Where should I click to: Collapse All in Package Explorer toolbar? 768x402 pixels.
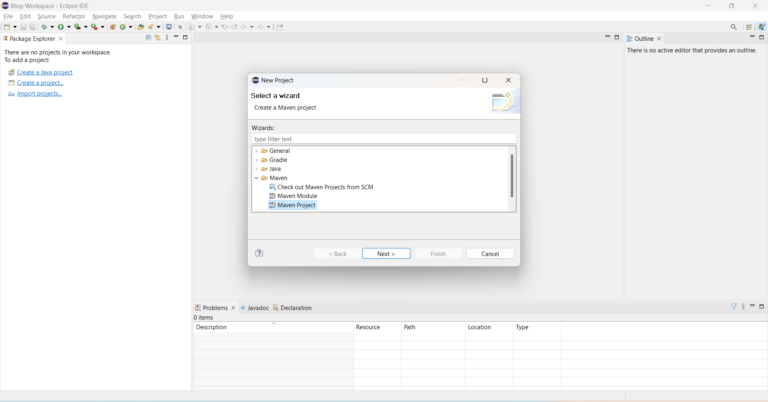tap(148, 38)
